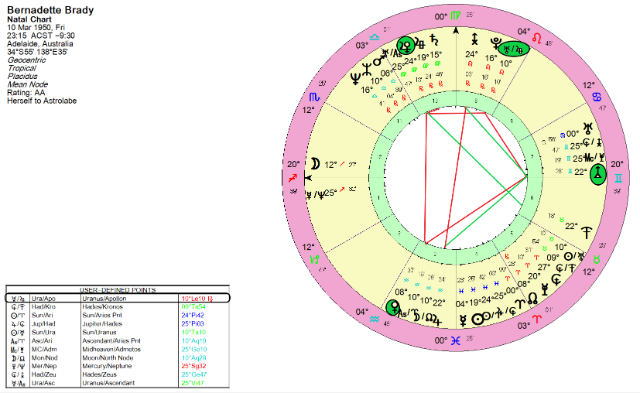Select the Gemini glyph on the descendant
640x393 pixels.
[619, 178]
